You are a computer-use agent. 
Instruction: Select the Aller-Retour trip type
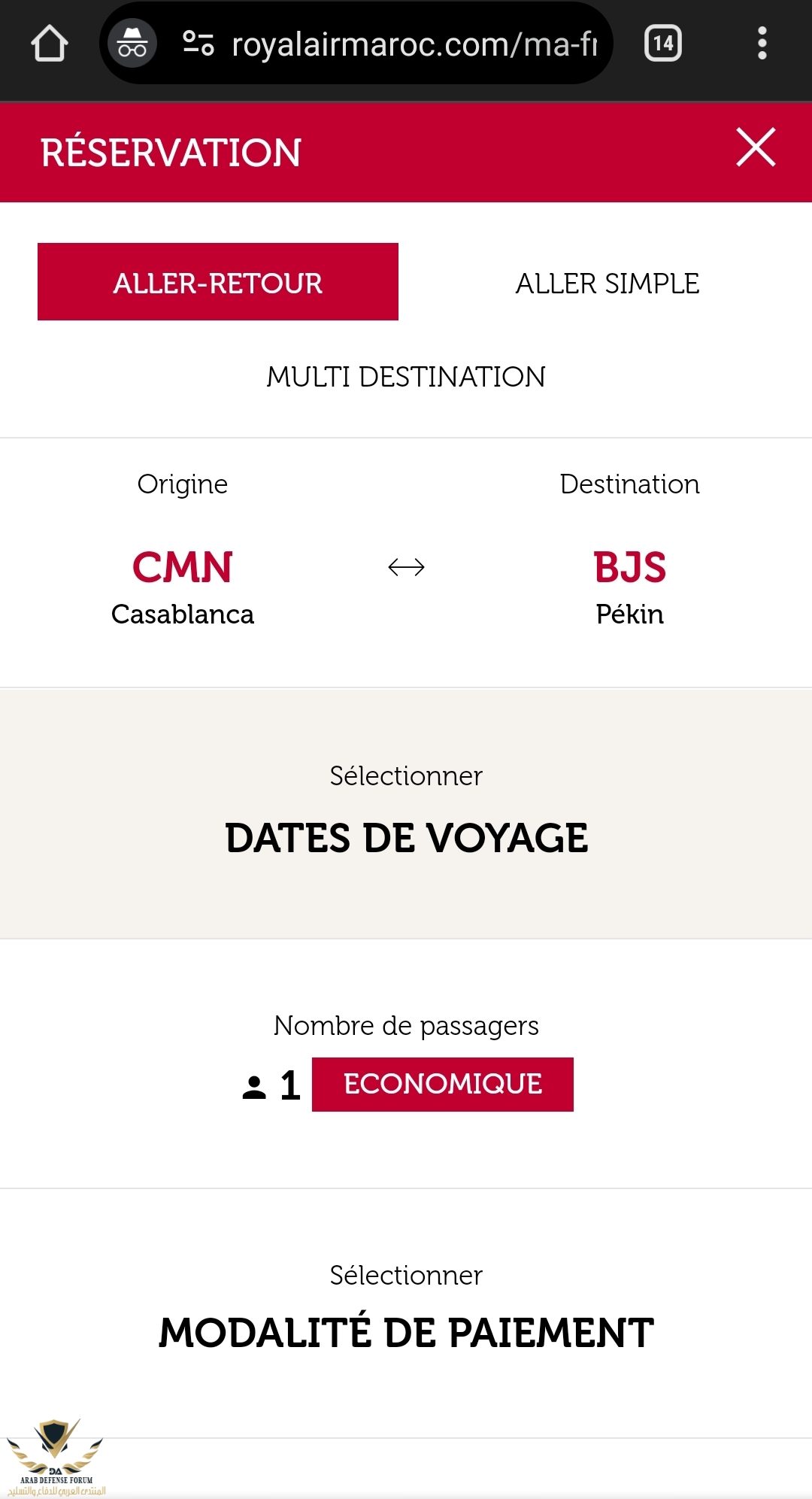[x=218, y=282]
